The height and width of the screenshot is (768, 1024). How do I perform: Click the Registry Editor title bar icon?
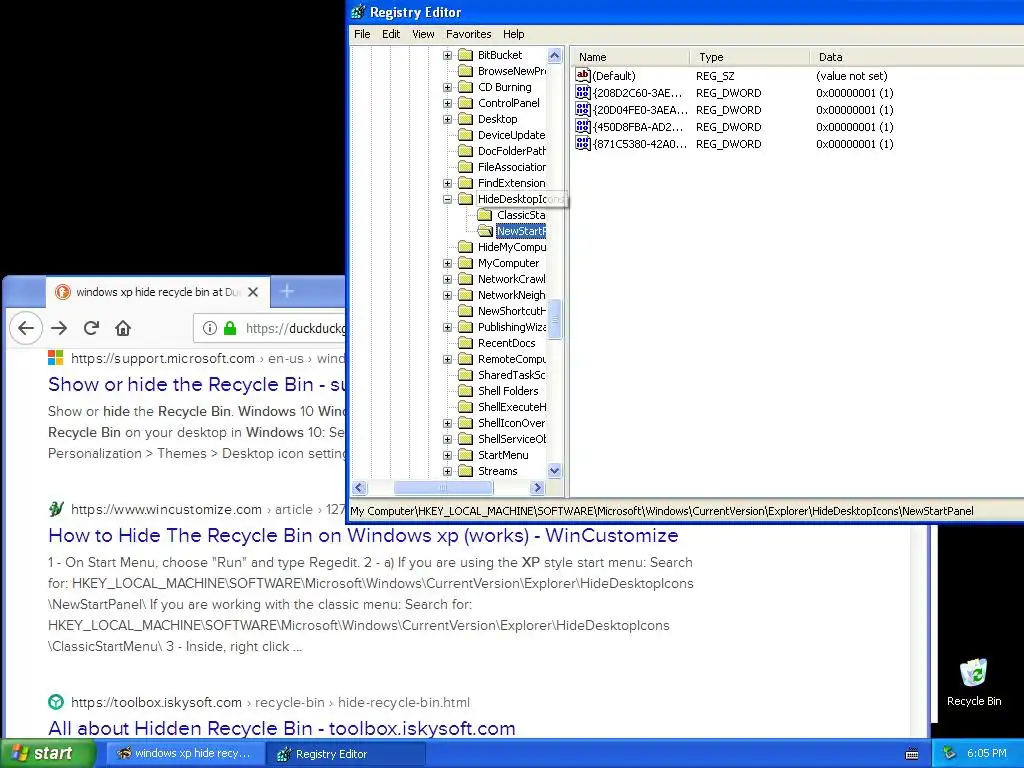click(359, 12)
